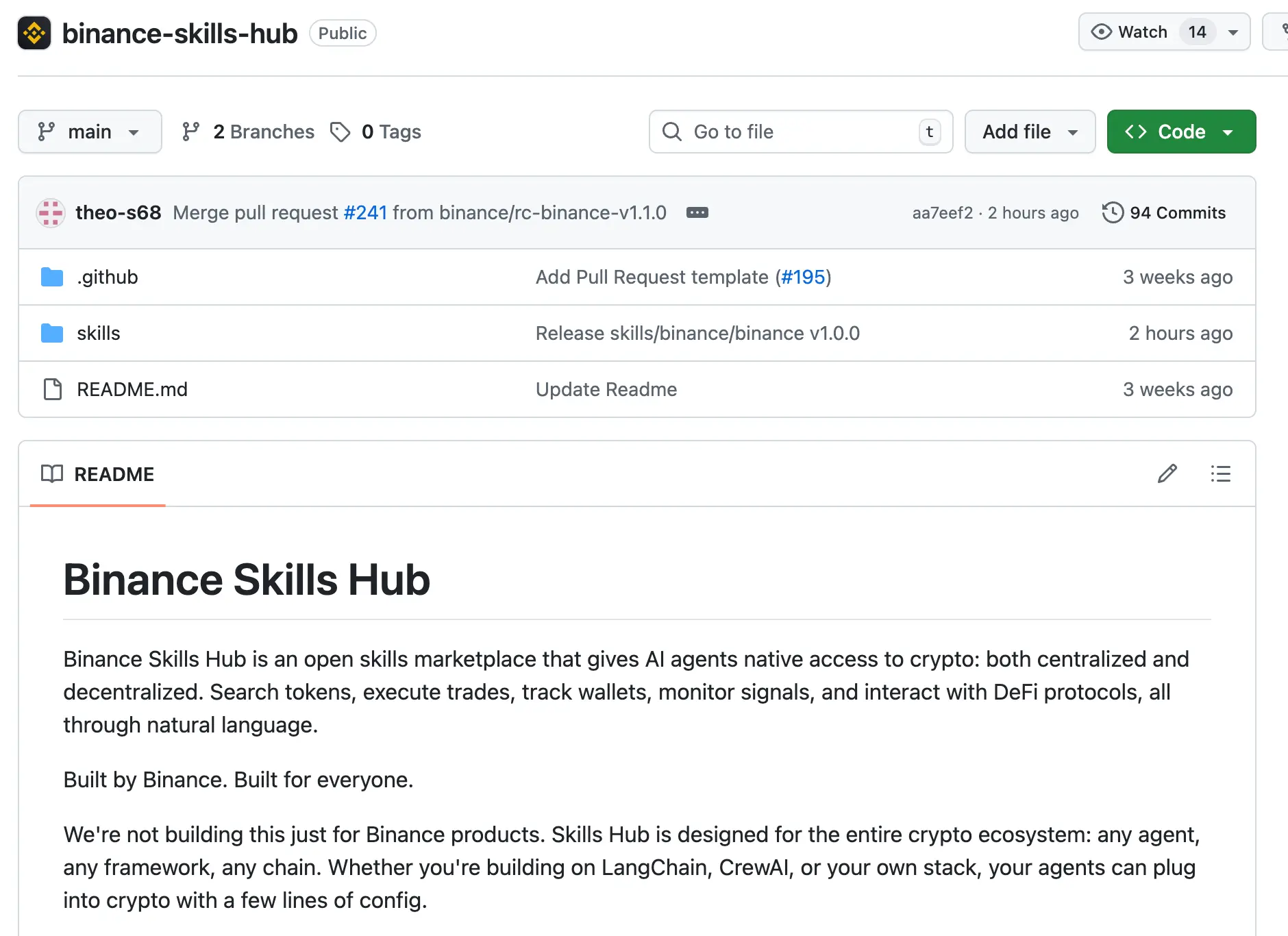Expand the Add file dropdown
The height and width of the screenshot is (936, 1288).
point(1029,132)
